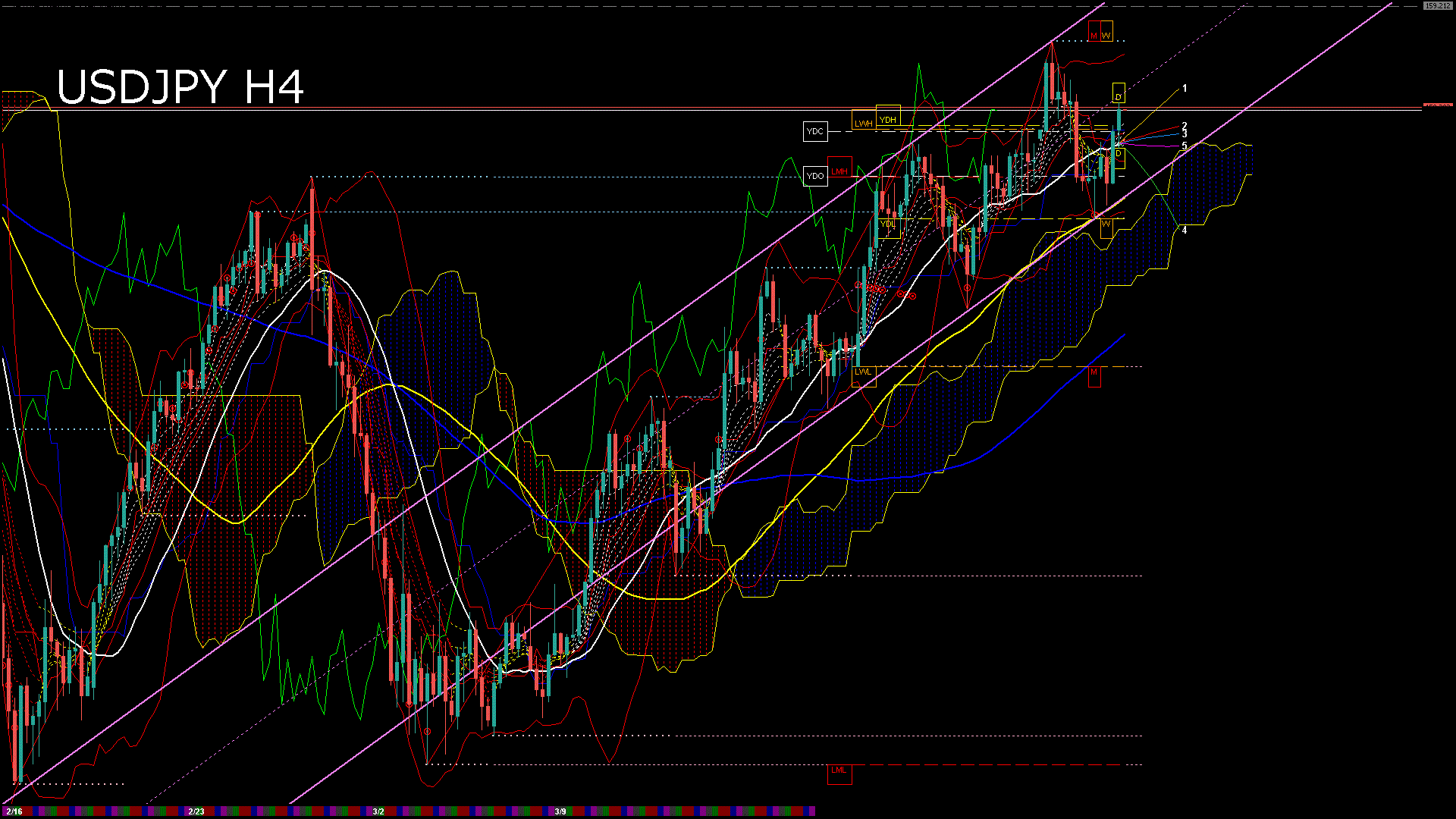Image resolution: width=1456 pixels, height=819 pixels.
Task: Select projection line label 1
Action: click(1185, 89)
